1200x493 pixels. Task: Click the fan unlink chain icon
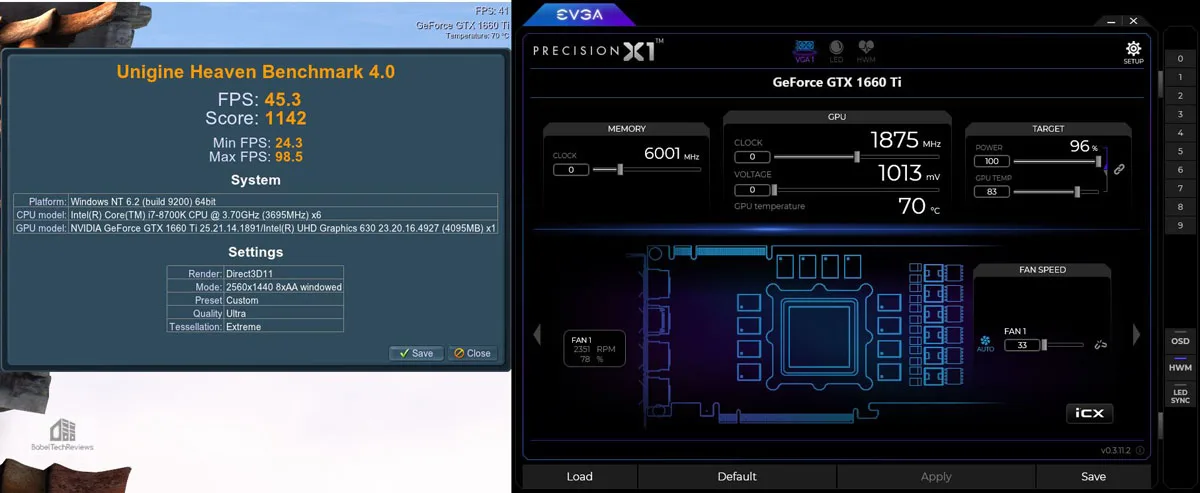coord(1100,344)
